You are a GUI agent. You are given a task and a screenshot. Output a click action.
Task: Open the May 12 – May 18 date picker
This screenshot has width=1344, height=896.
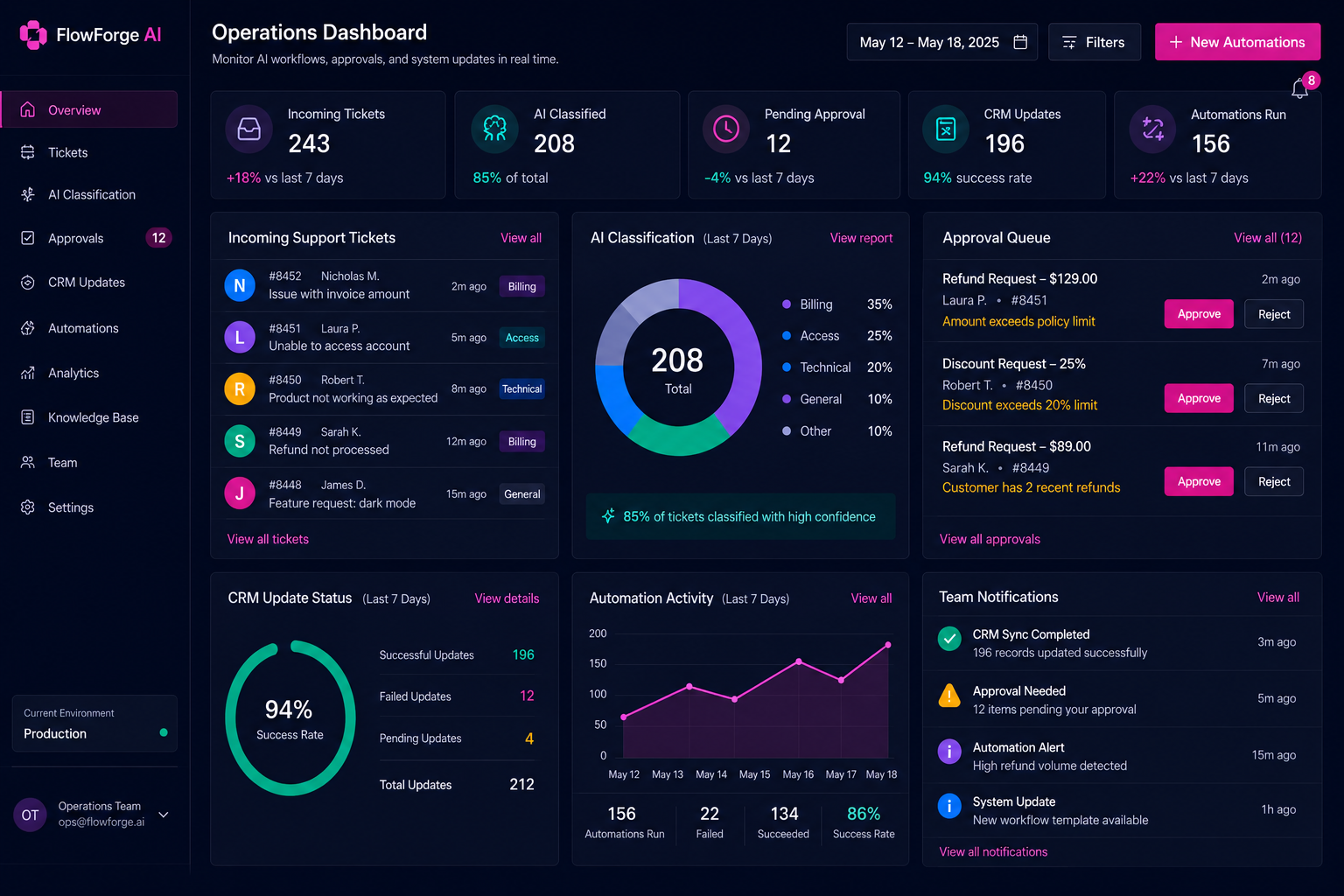[942, 42]
